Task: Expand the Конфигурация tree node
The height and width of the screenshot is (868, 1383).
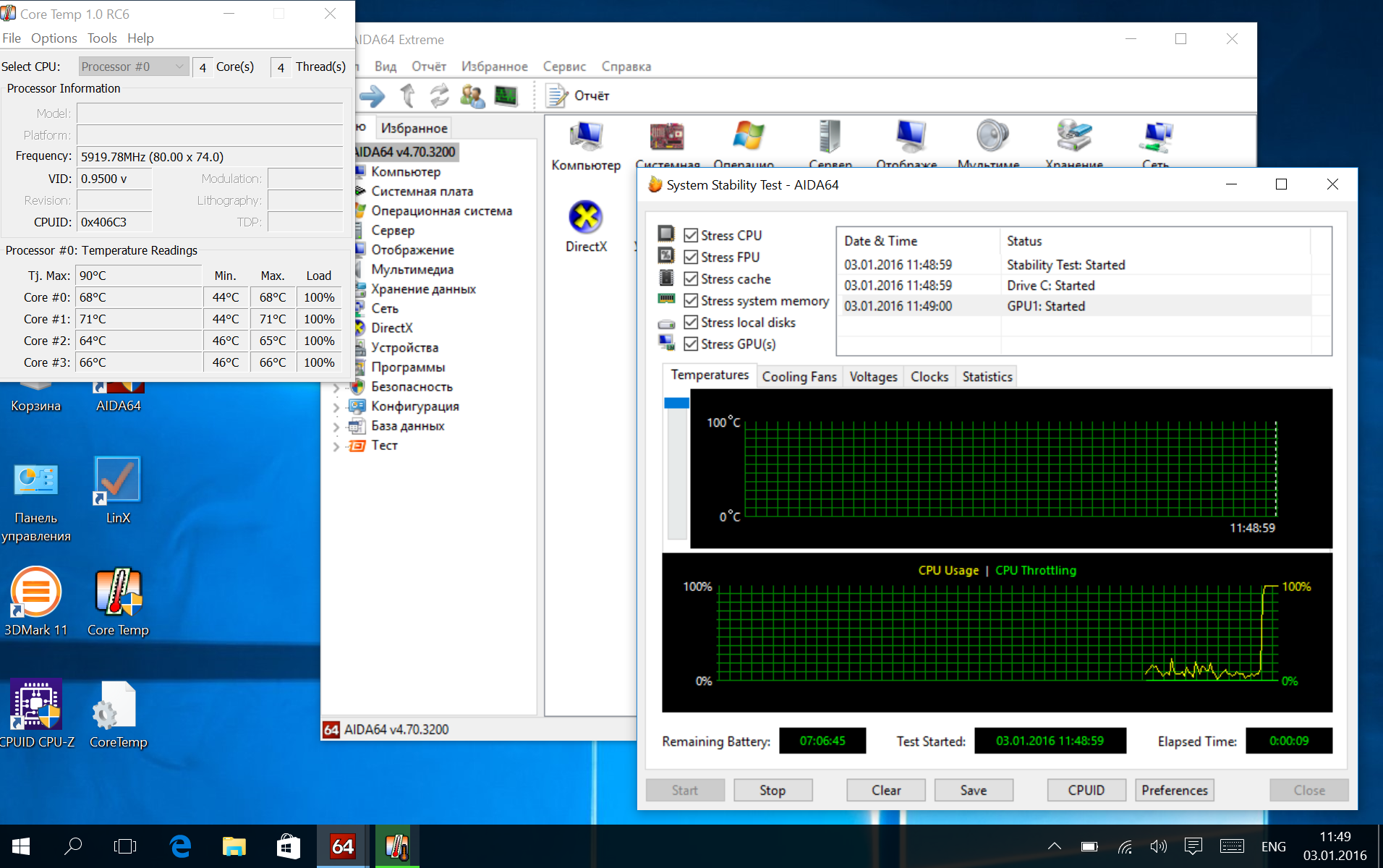Action: (x=336, y=407)
